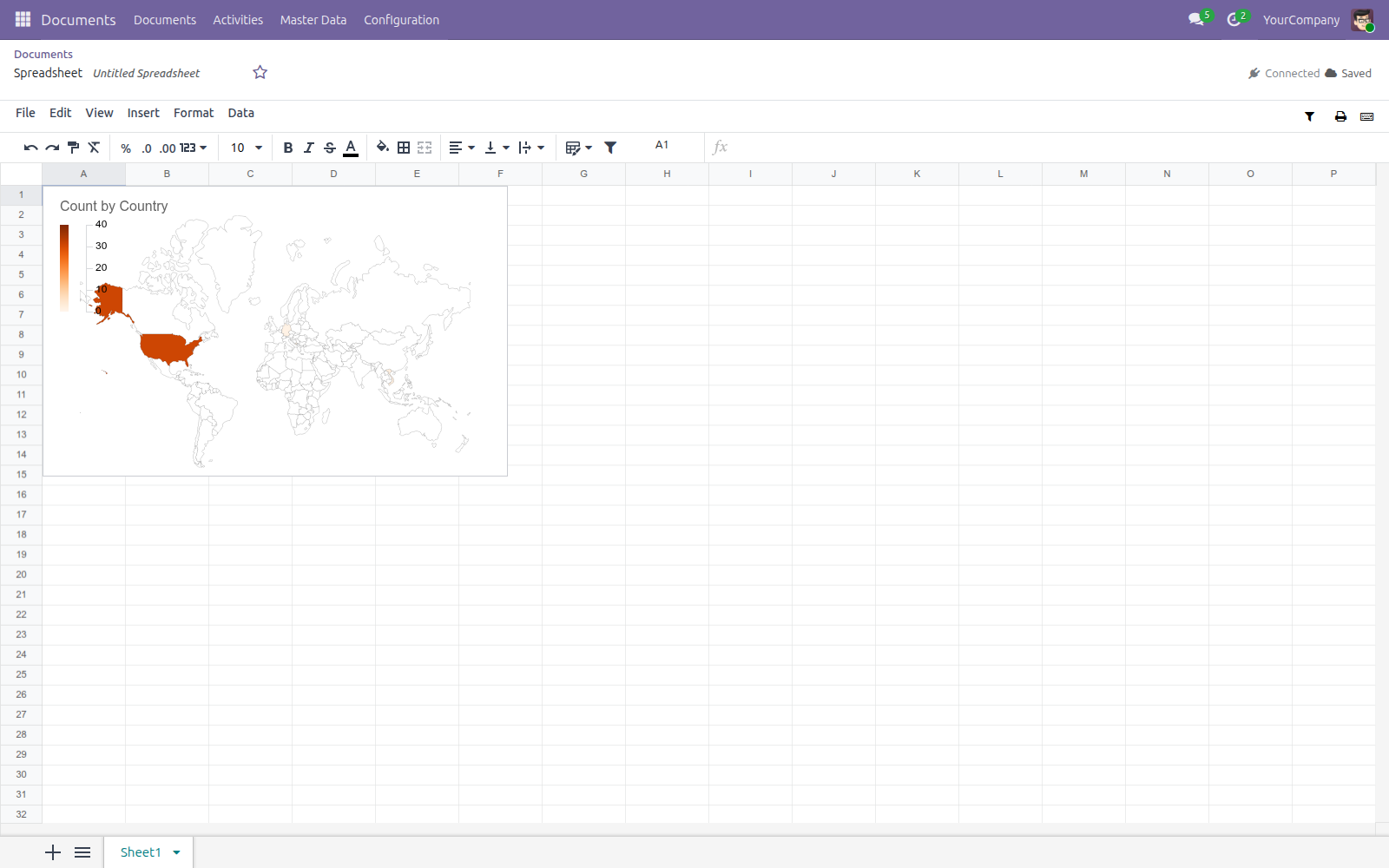Open the Odoo apps grid menu
Viewport: 1389px width, 868px height.
click(23, 19)
